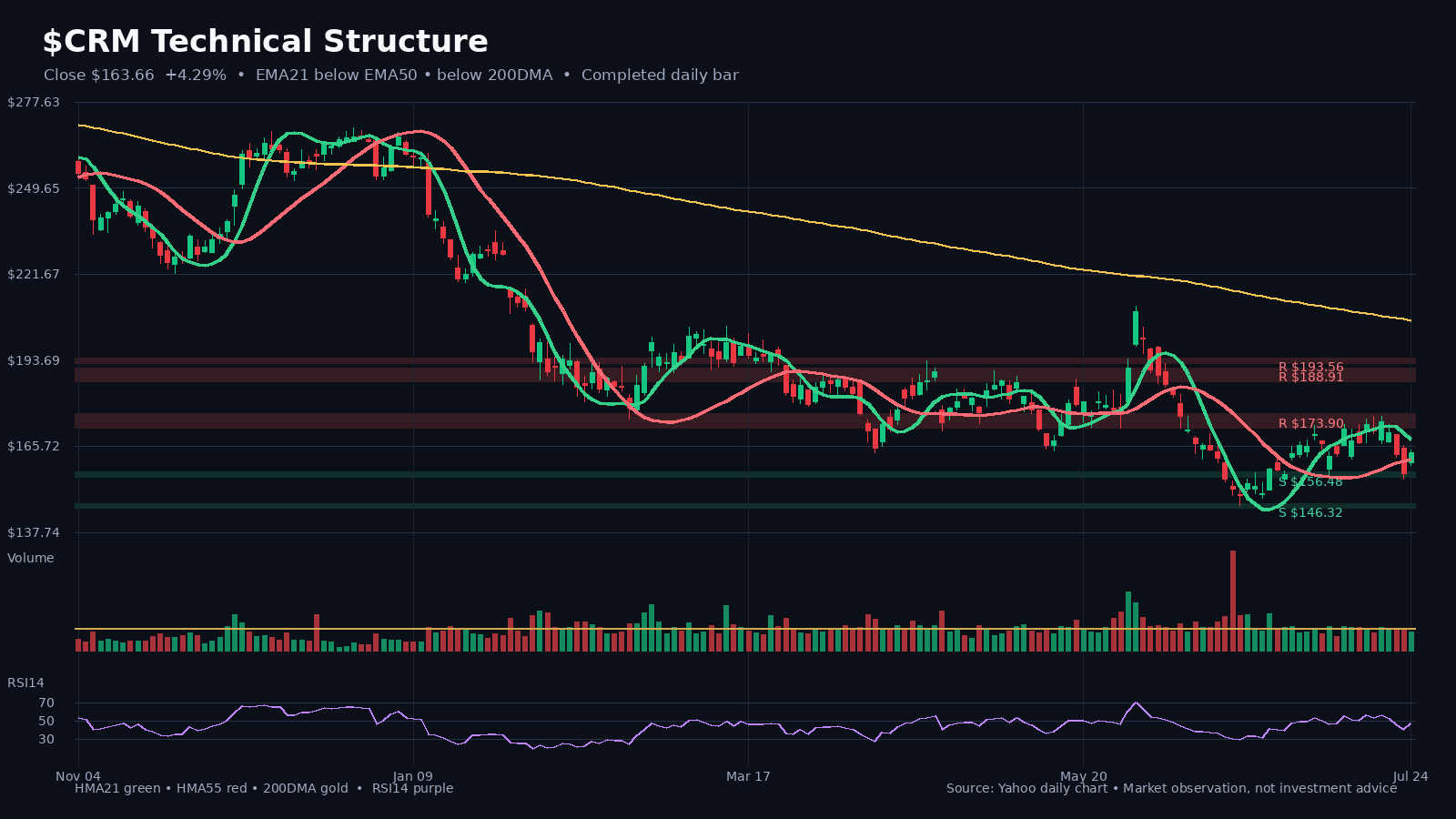The width and height of the screenshot is (1456, 819).
Task: Click the RSI 50 level label
Action: [46, 722]
